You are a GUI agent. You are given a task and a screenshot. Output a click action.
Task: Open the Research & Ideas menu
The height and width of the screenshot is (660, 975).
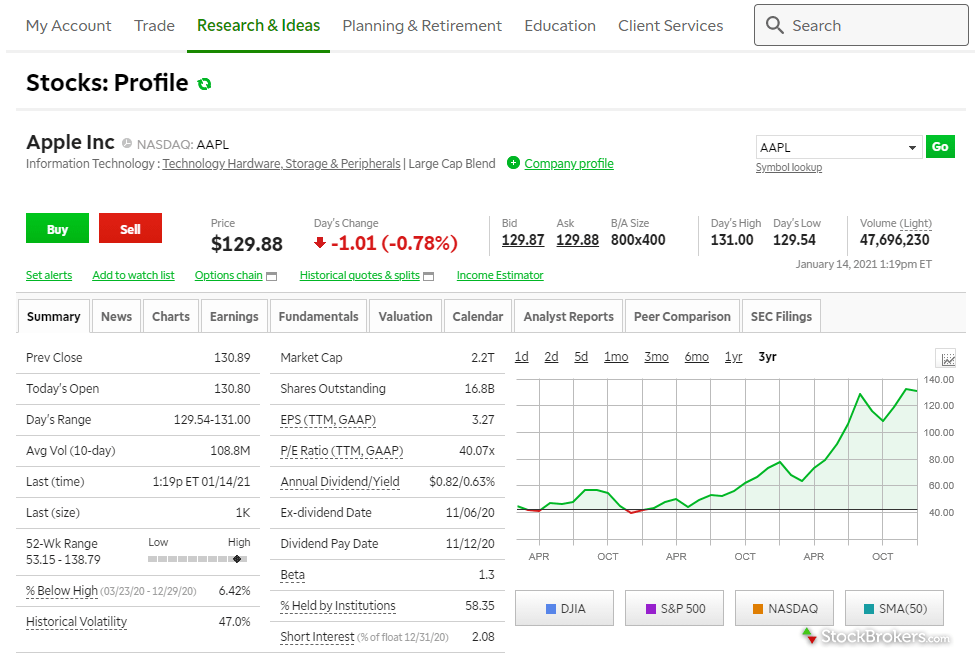point(259,26)
